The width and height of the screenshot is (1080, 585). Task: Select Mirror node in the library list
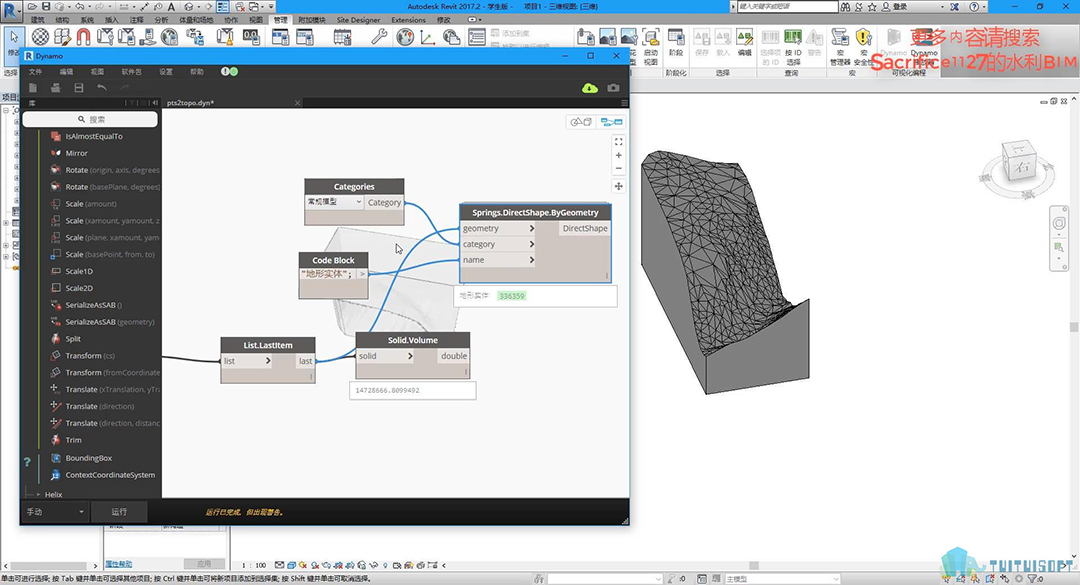point(76,153)
